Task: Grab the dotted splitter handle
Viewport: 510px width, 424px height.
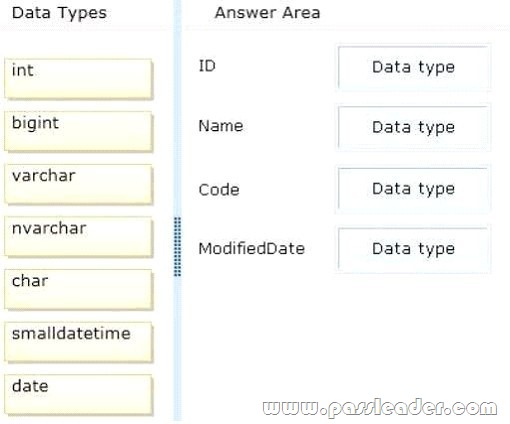Action: pyautogui.click(x=178, y=247)
